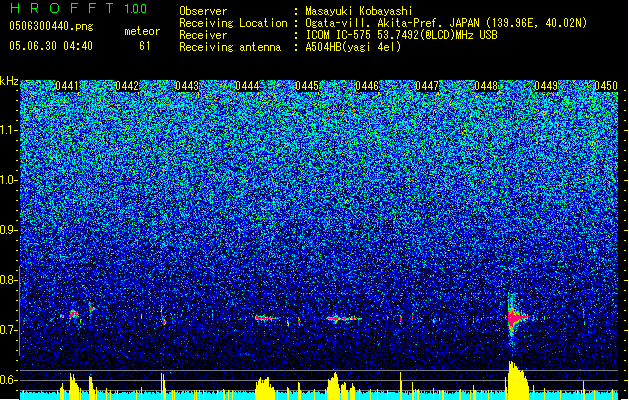
Task: Click the 0444 time marker
Action: coord(247,86)
